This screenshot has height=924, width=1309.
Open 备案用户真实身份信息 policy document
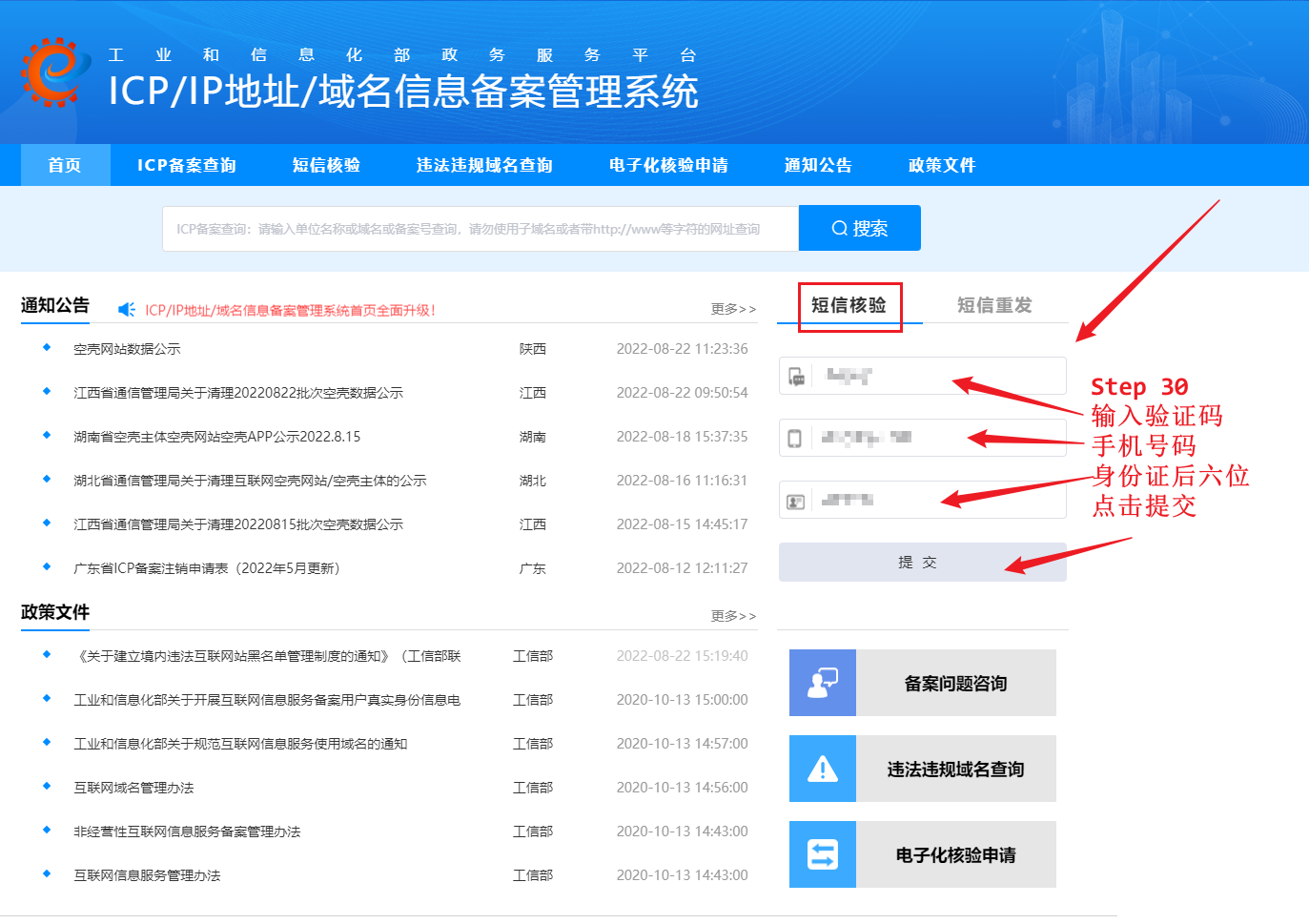[267, 700]
